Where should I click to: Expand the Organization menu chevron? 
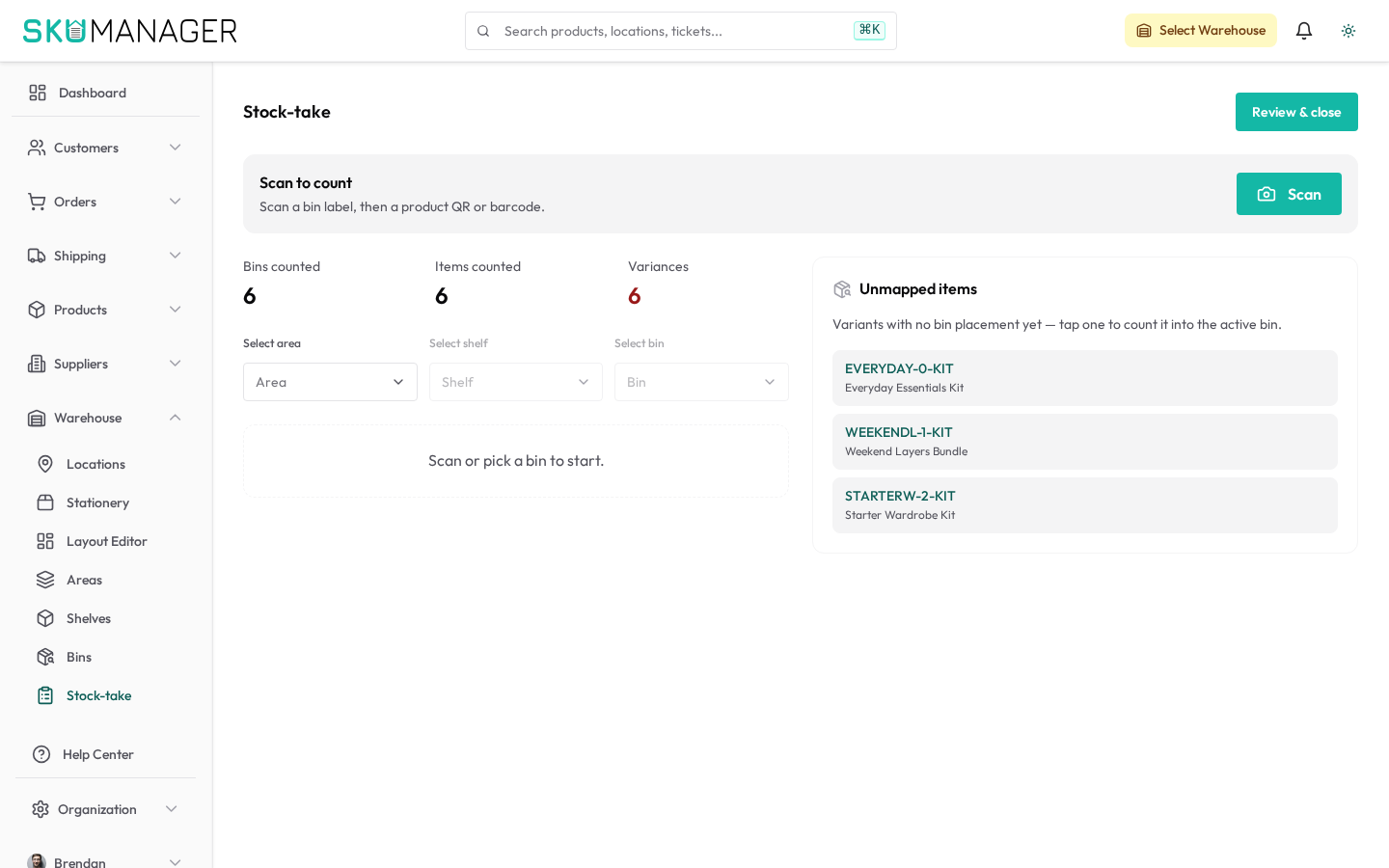click(x=172, y=809)
